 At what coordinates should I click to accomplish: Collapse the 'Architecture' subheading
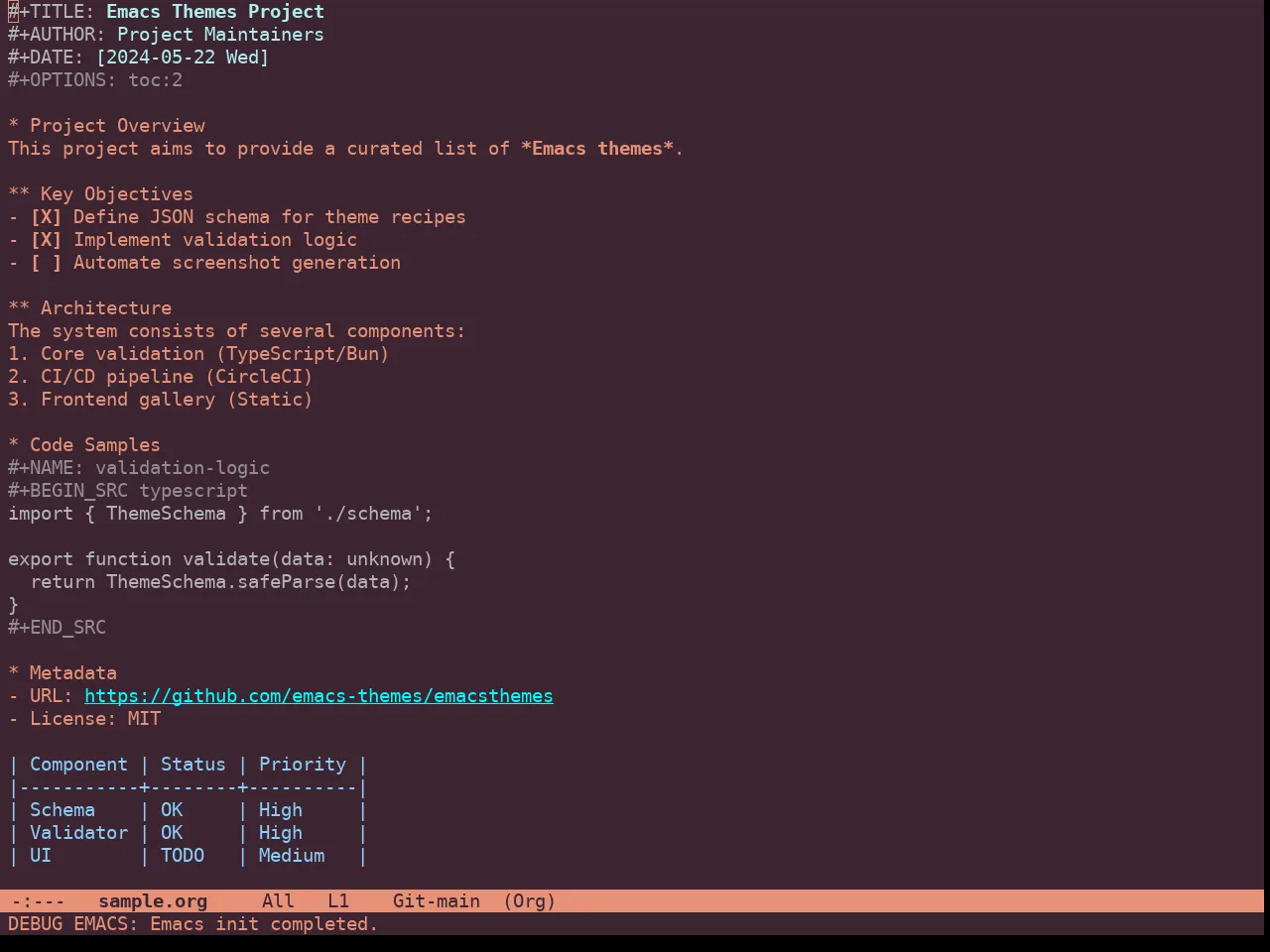pos(89,308)
